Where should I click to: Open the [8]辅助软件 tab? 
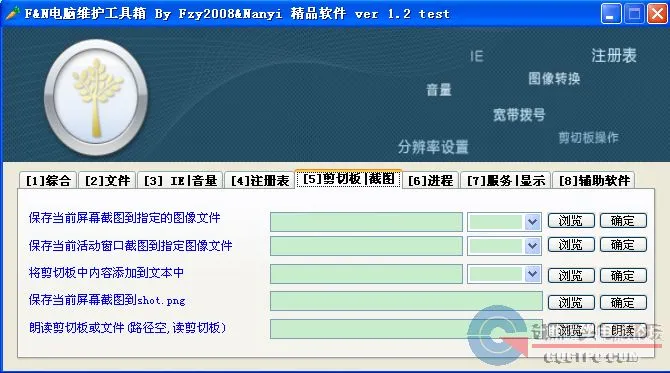click(x=594, y=180)
